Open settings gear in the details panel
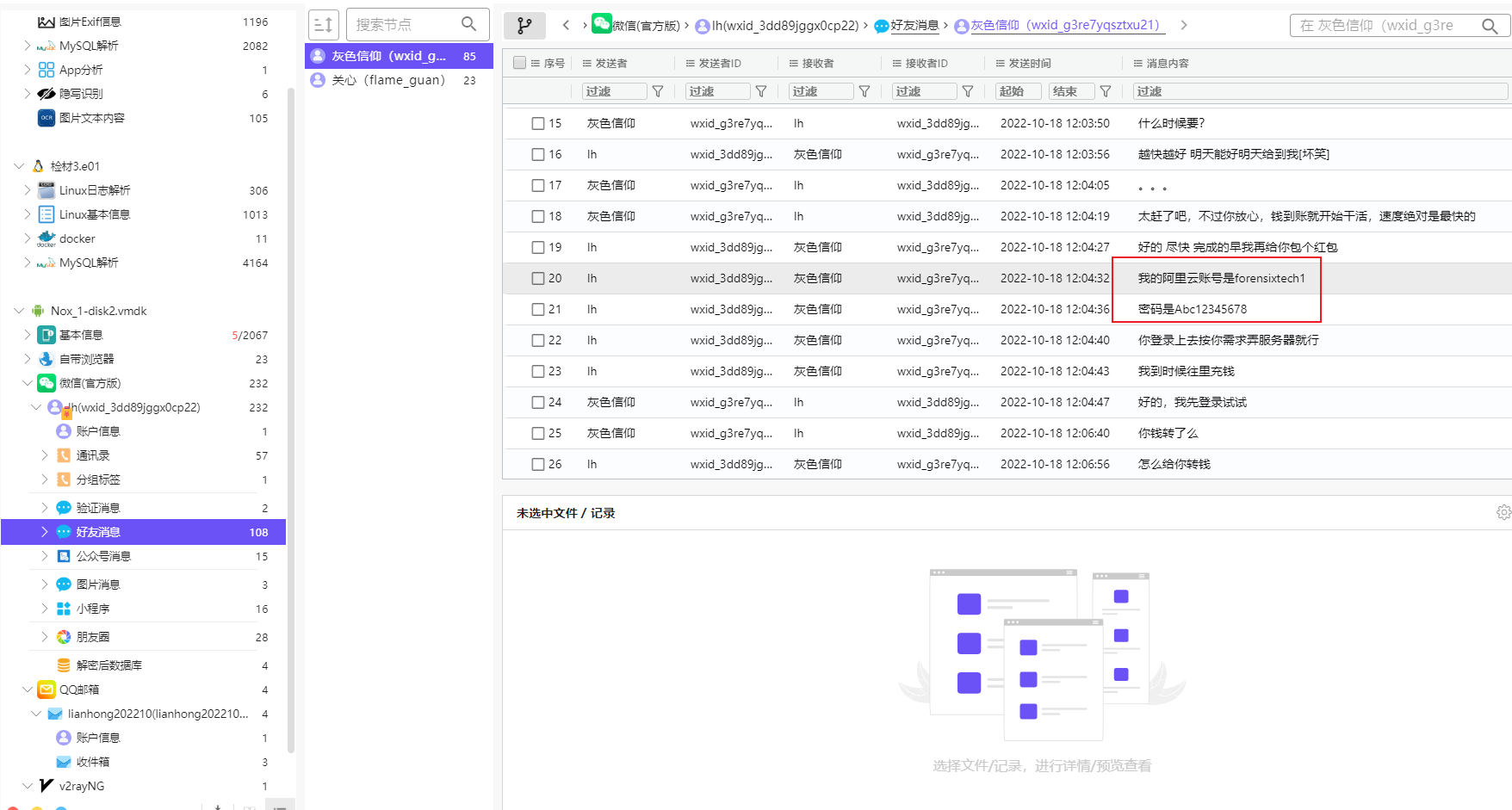This screenshot has width=1512, height=810. [x=1503, y=513]
